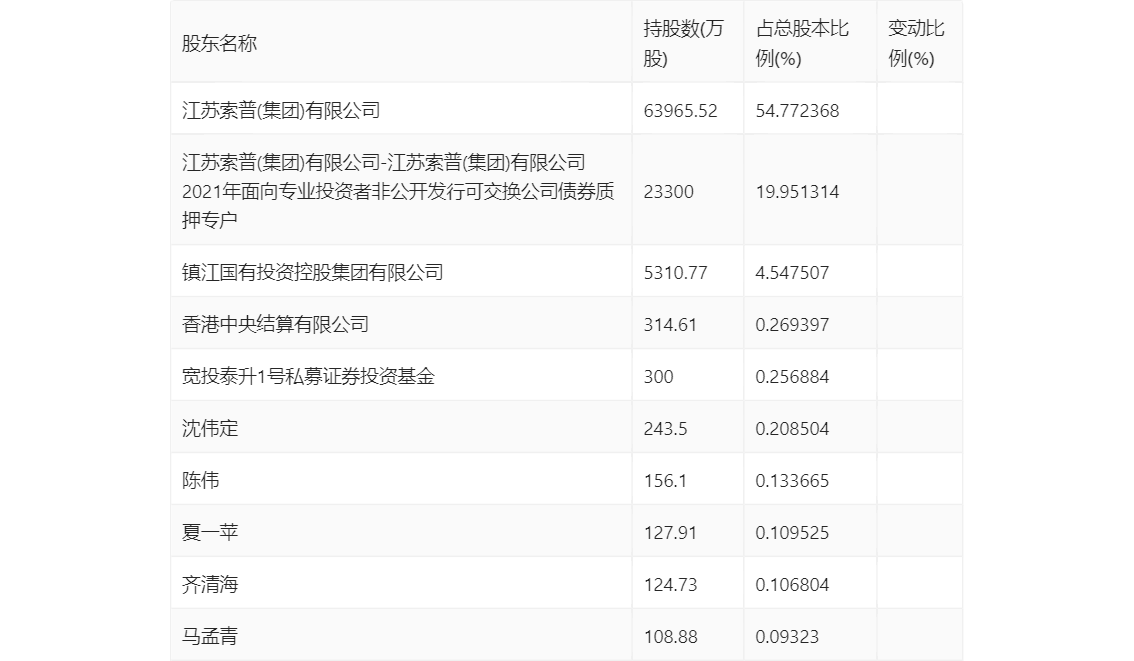1134x661 pixels.
Task: Click the 2021年面向专业投资者 bond pledge account name
Action: tap(398, 191)
